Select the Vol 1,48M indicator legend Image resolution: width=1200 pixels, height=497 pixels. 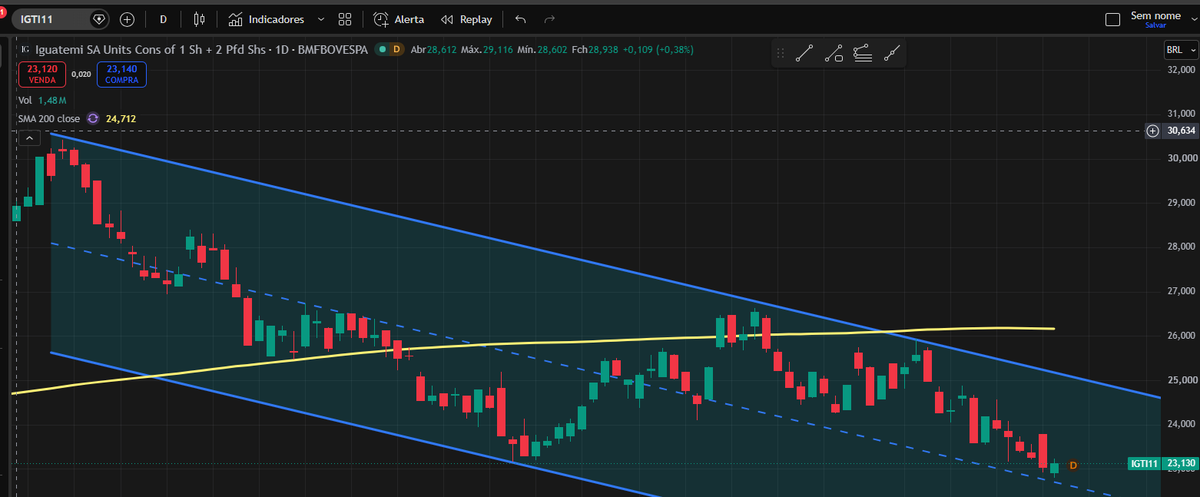click(42, 101)
